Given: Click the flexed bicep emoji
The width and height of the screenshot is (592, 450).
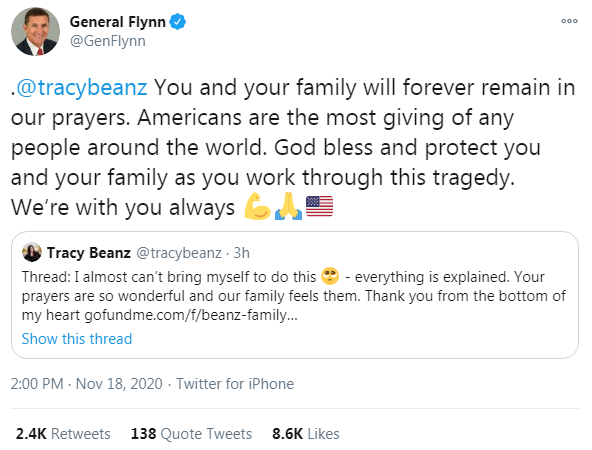Looking at the screenshot, I should (257, 206).
